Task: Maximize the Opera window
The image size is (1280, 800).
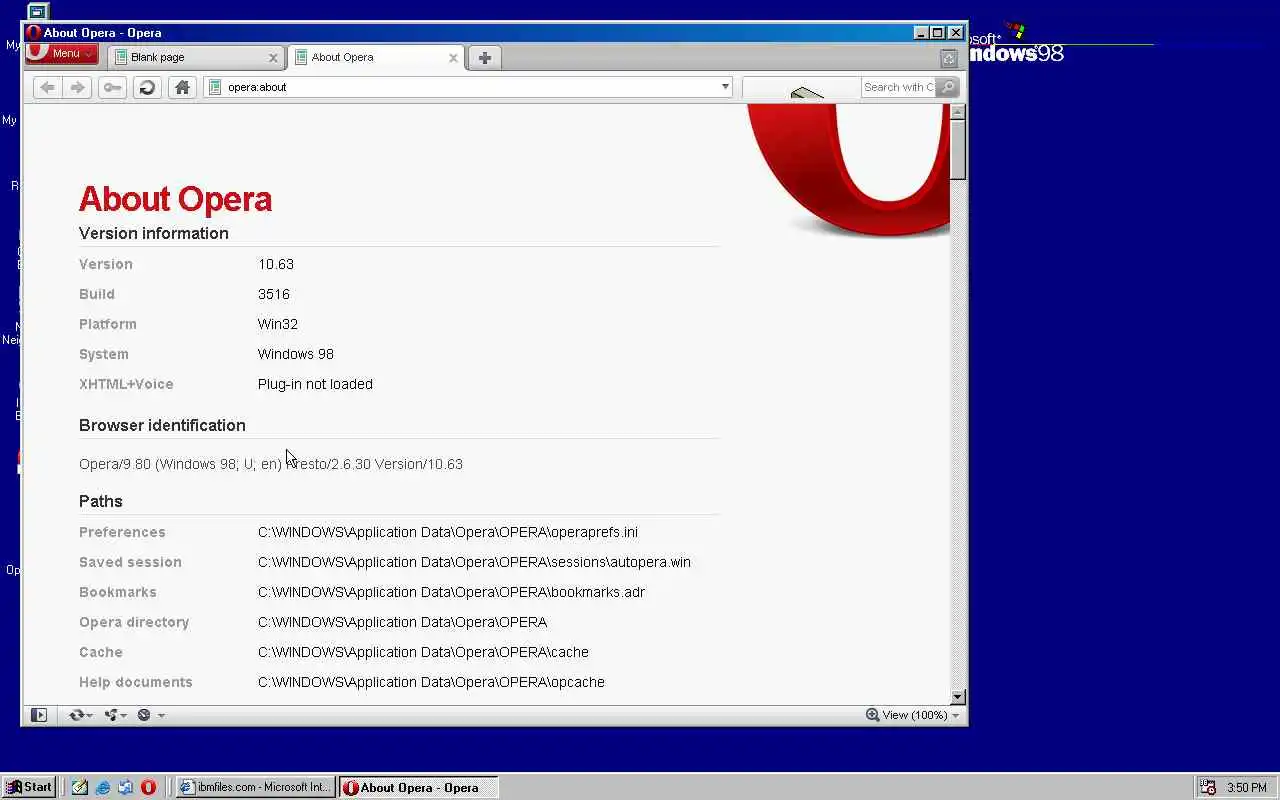Action: pos(938,33)
